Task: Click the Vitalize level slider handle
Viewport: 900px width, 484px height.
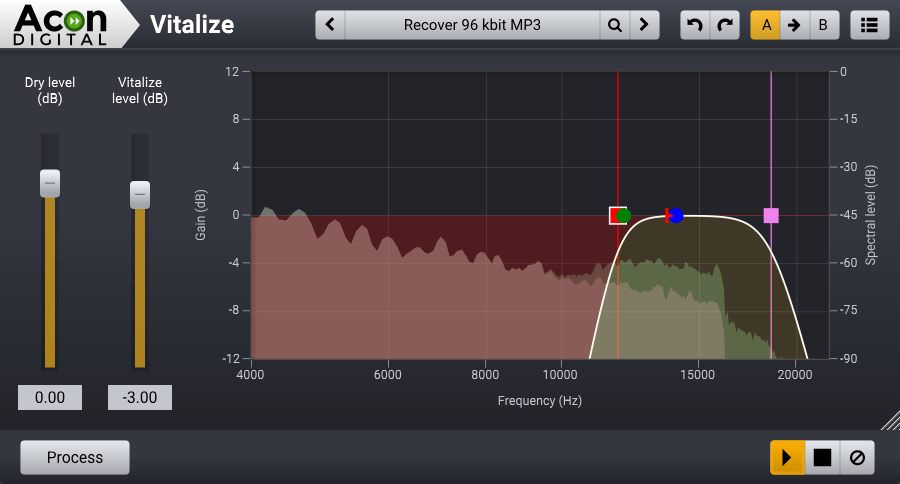Action: pyautogui.click(x=140, y=195)
